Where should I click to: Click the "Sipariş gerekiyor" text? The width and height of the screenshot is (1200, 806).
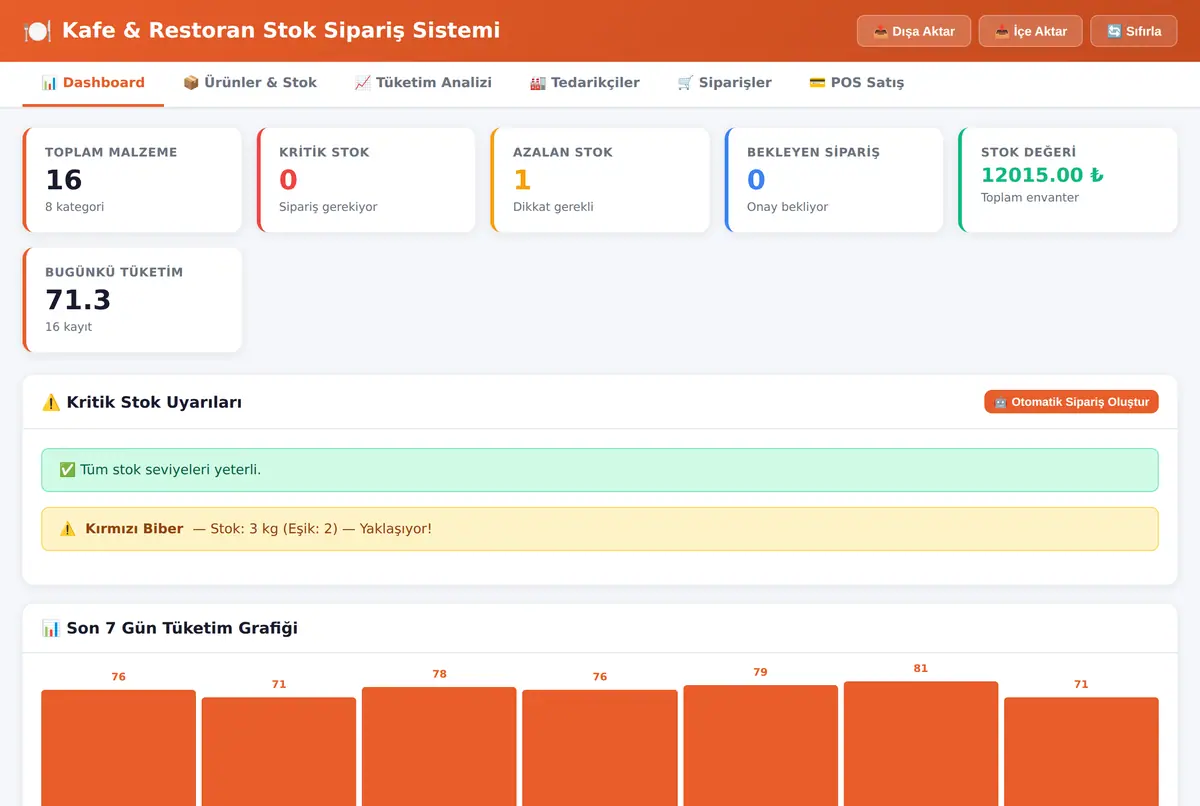pos(328,207)
